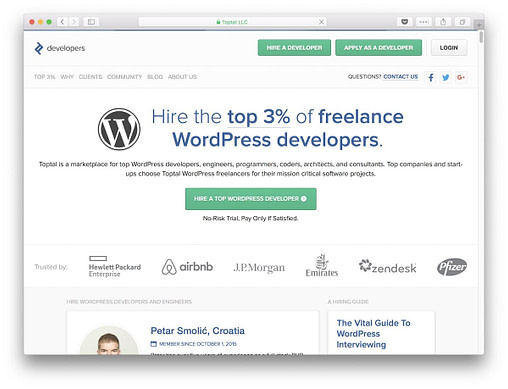The width and height of the screenshot is (508, 389).
Task: Open the Clients nav item
Action: 90,77
